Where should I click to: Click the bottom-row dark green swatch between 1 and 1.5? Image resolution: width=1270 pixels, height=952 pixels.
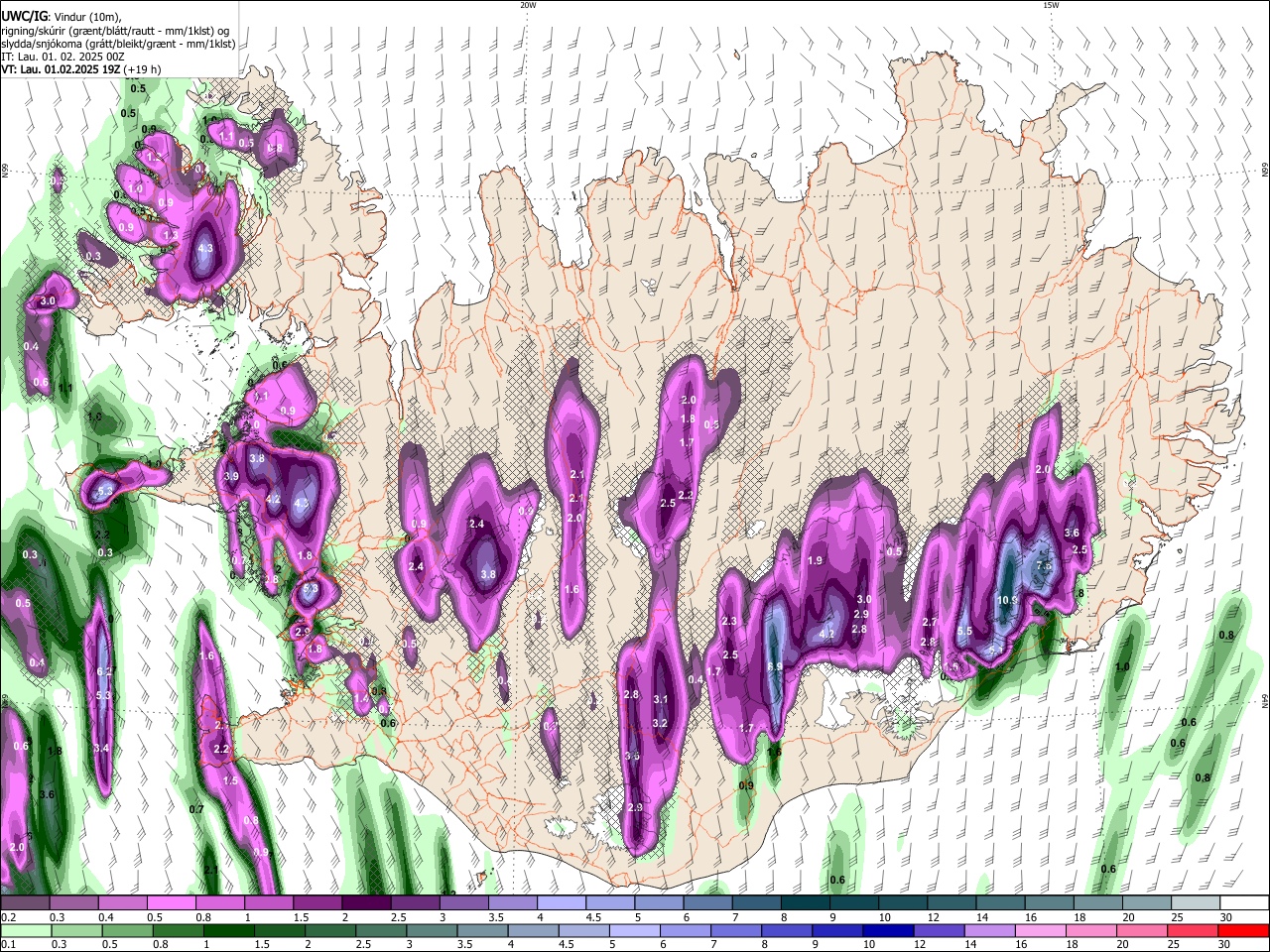[x=228, y=930]
